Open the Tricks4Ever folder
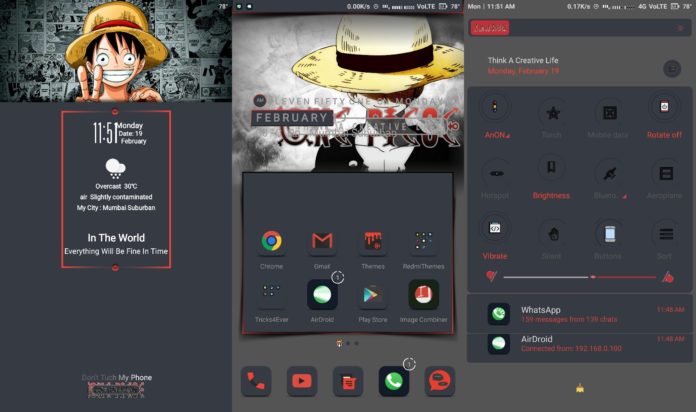 pos(271,294)
